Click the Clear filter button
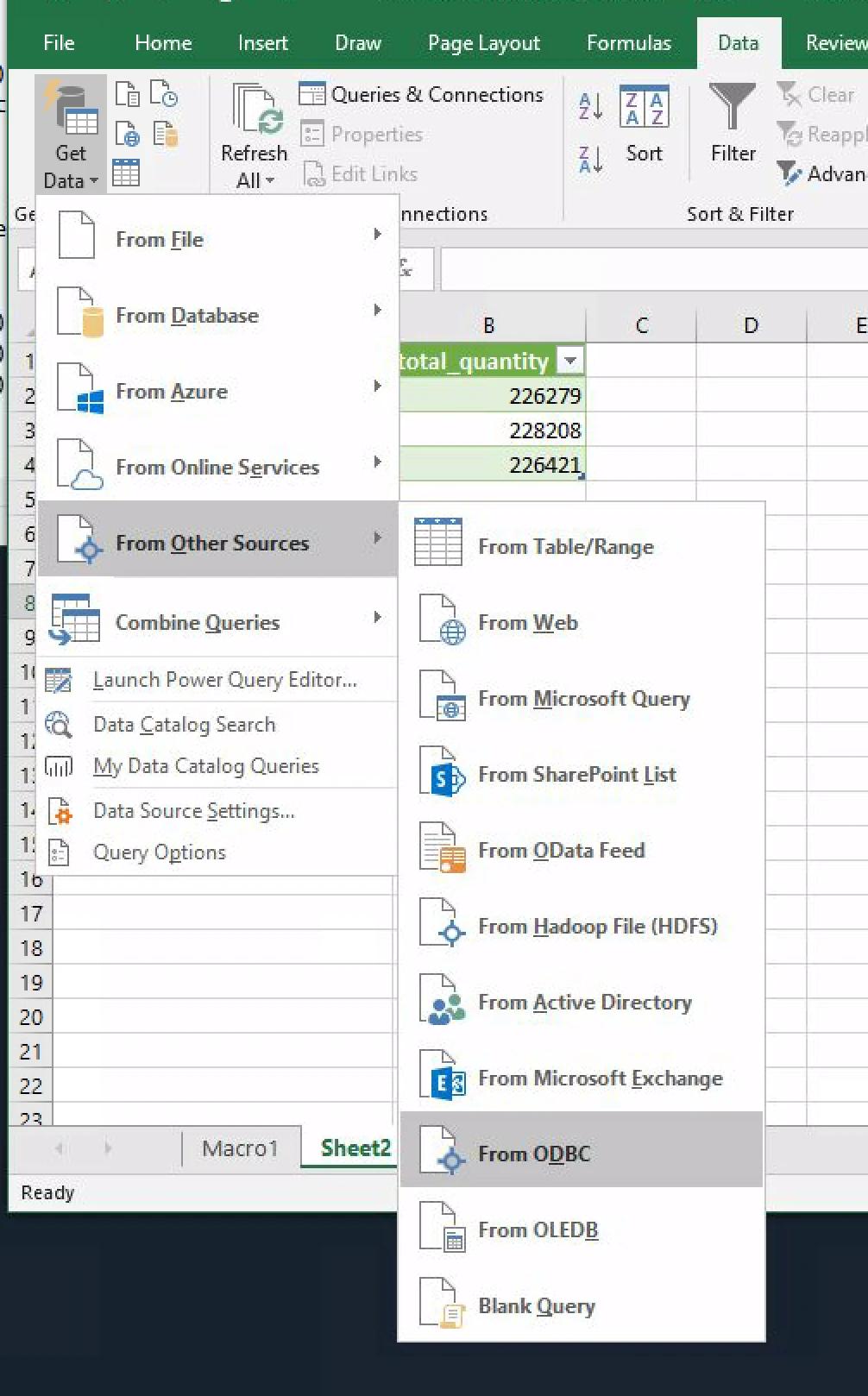This screenshot has width=868, height=1396. [816, 94]
